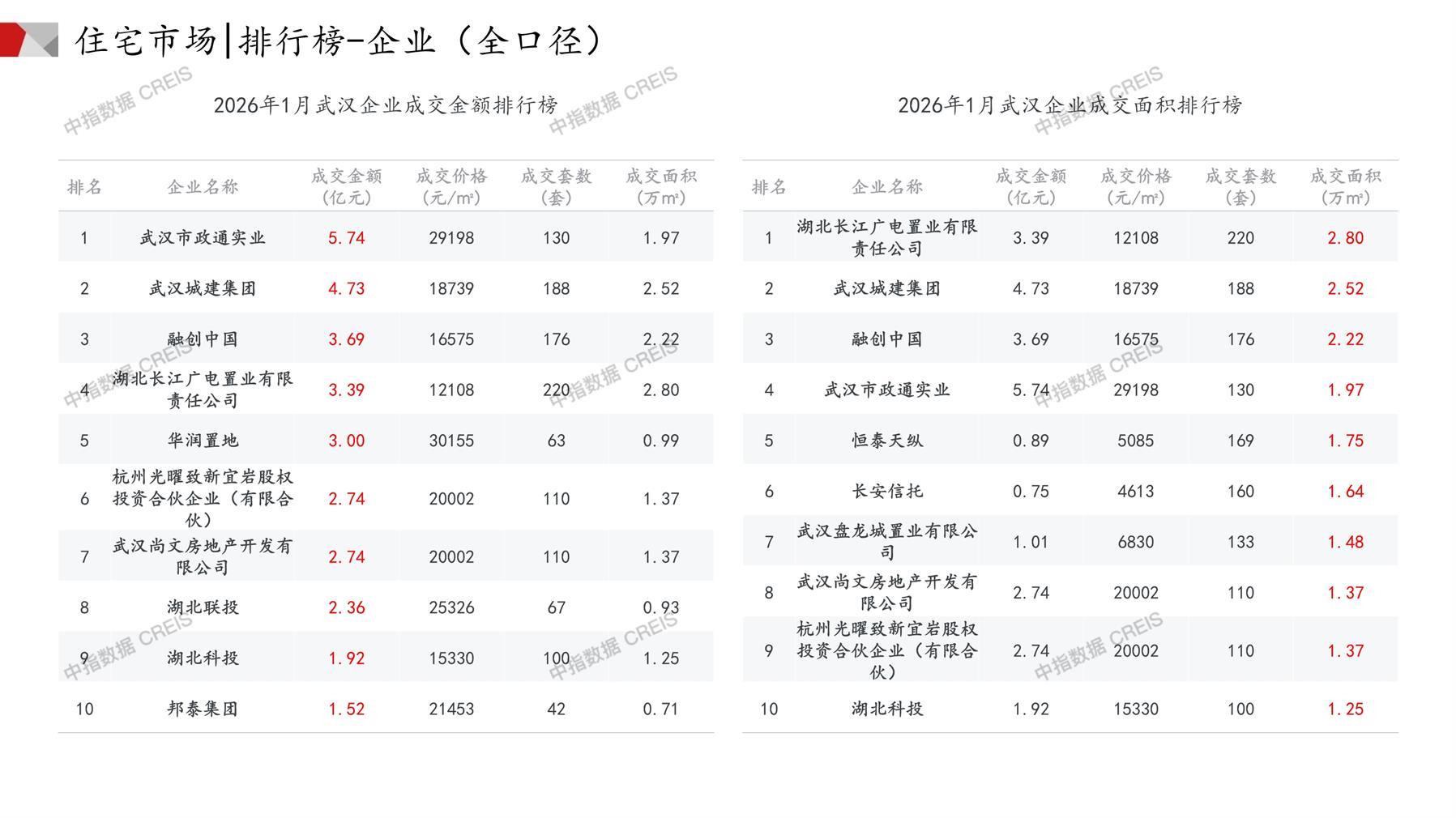Image resolution: width=1456 pixels, height=818 pixels.
Task: Click the slide title 住宅市场|排行榜-企业
Action: 339,40
